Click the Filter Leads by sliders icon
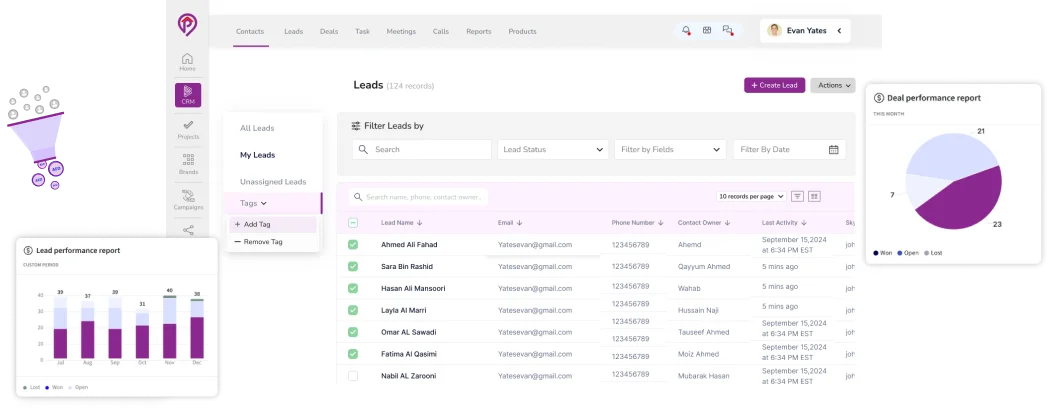Image resolution: width=1048 pixels, height=412 pixels. [356, 126]
